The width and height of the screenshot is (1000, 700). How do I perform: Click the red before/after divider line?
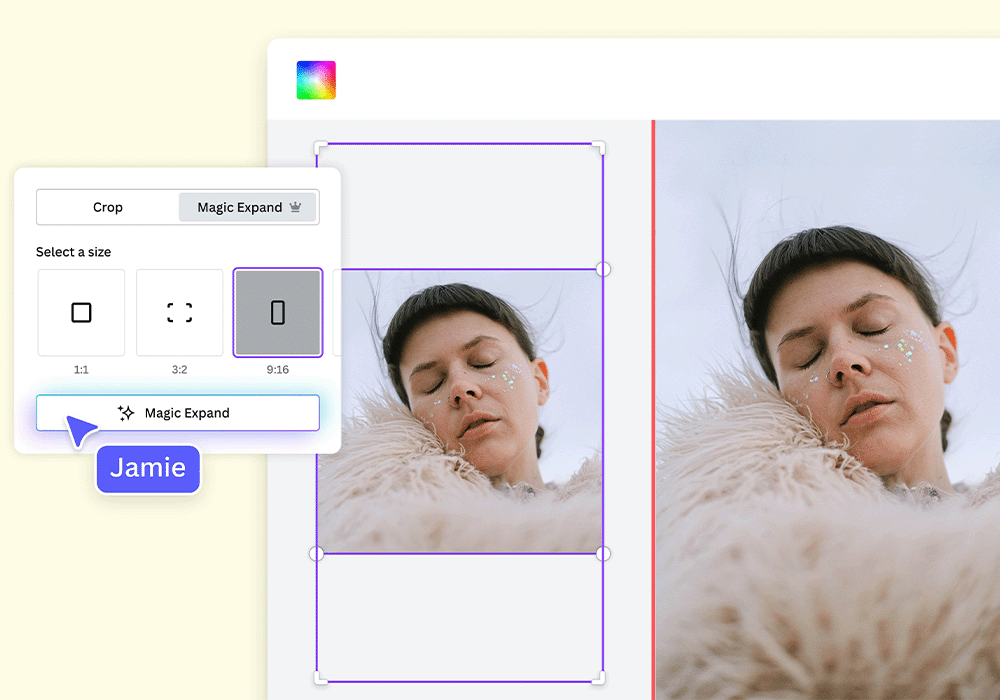pos(653,410)
